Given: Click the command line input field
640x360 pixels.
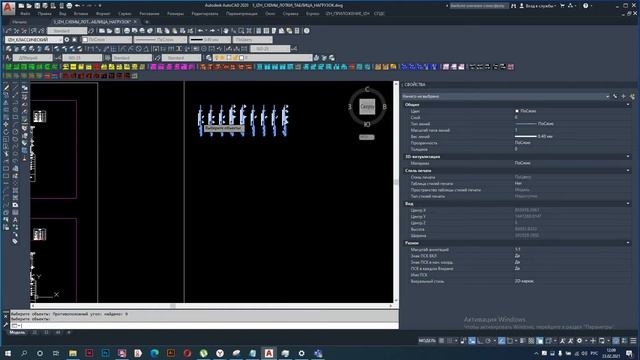Looking at the screenshot, I should click(204, 325).
